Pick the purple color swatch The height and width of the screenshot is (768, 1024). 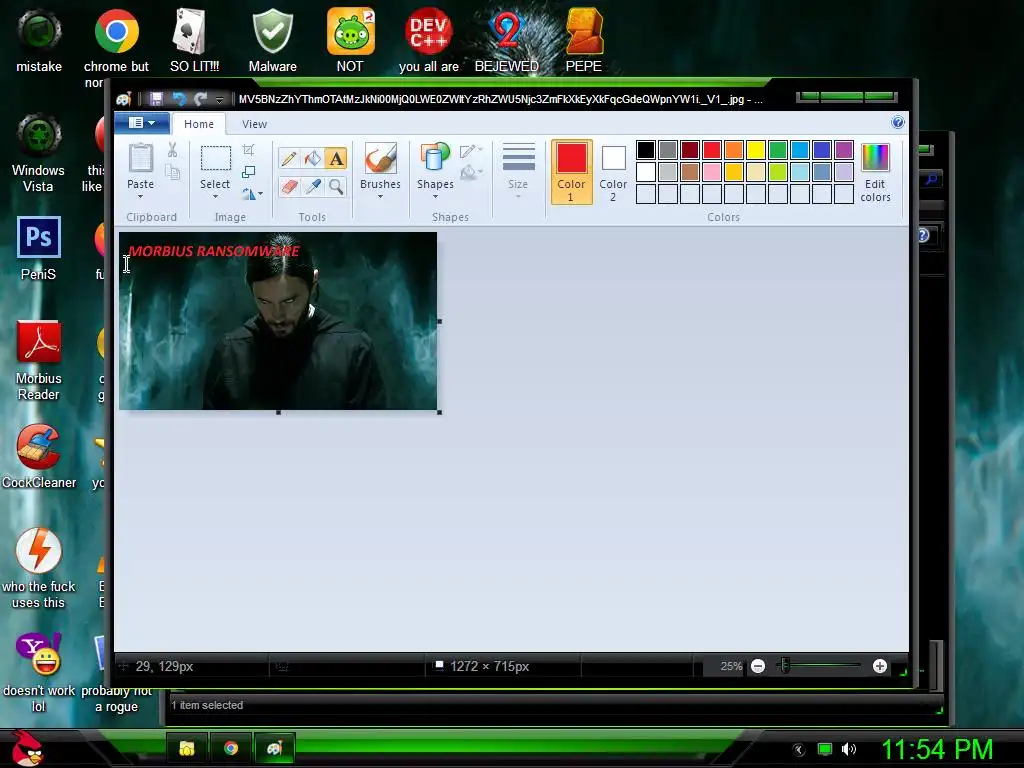point(844,150)
